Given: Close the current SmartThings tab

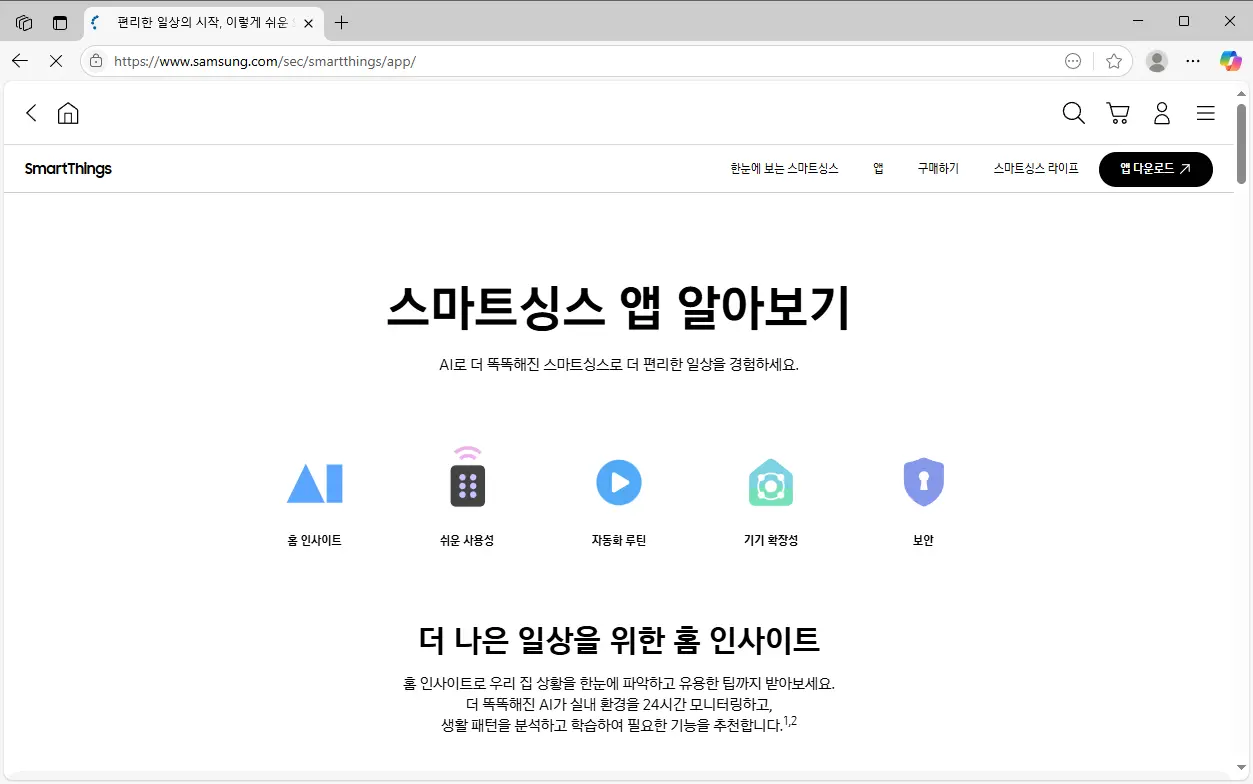Looking at the screenshot, I should coord(310,22).
